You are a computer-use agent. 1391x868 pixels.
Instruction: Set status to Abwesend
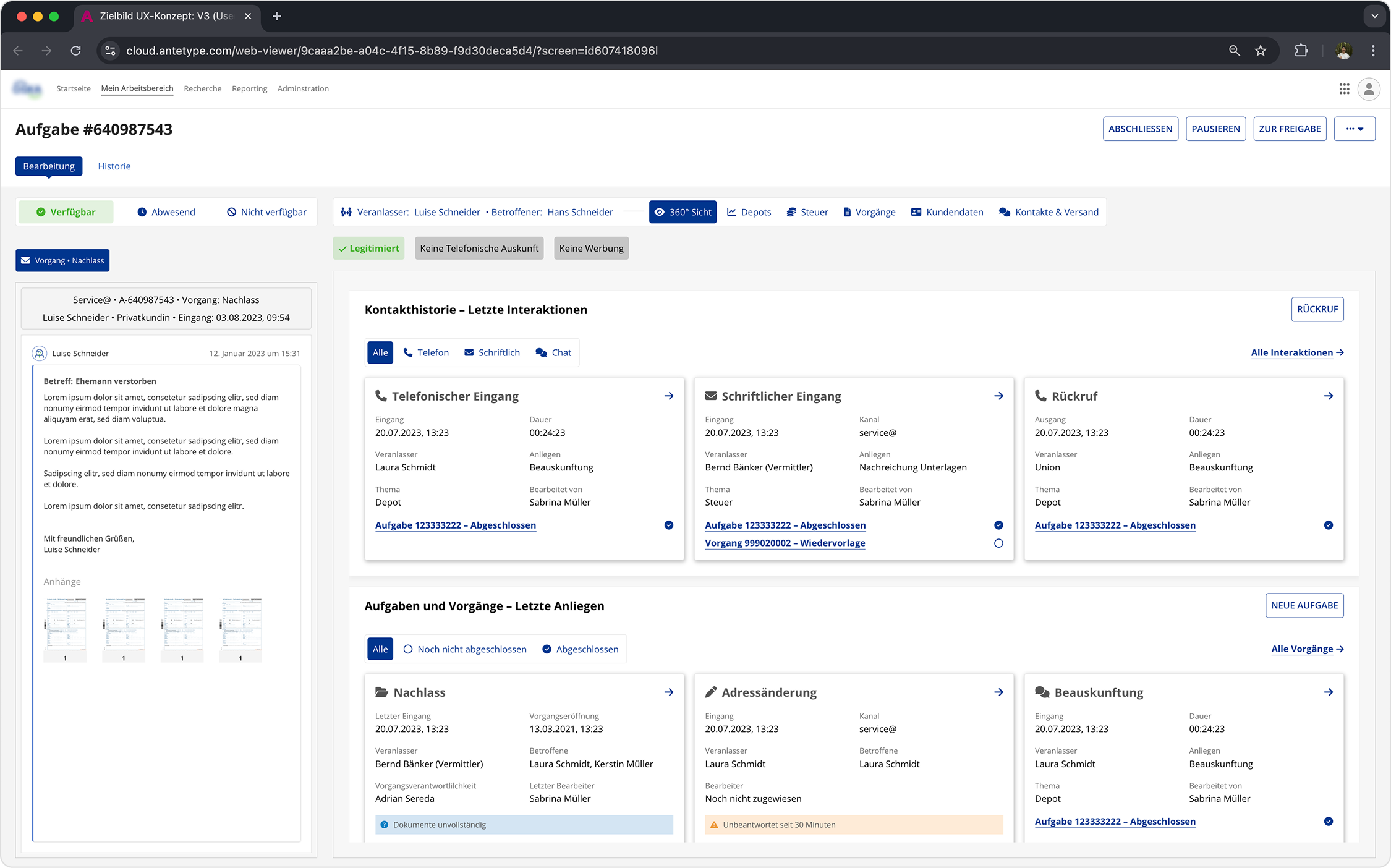[166, 212]
